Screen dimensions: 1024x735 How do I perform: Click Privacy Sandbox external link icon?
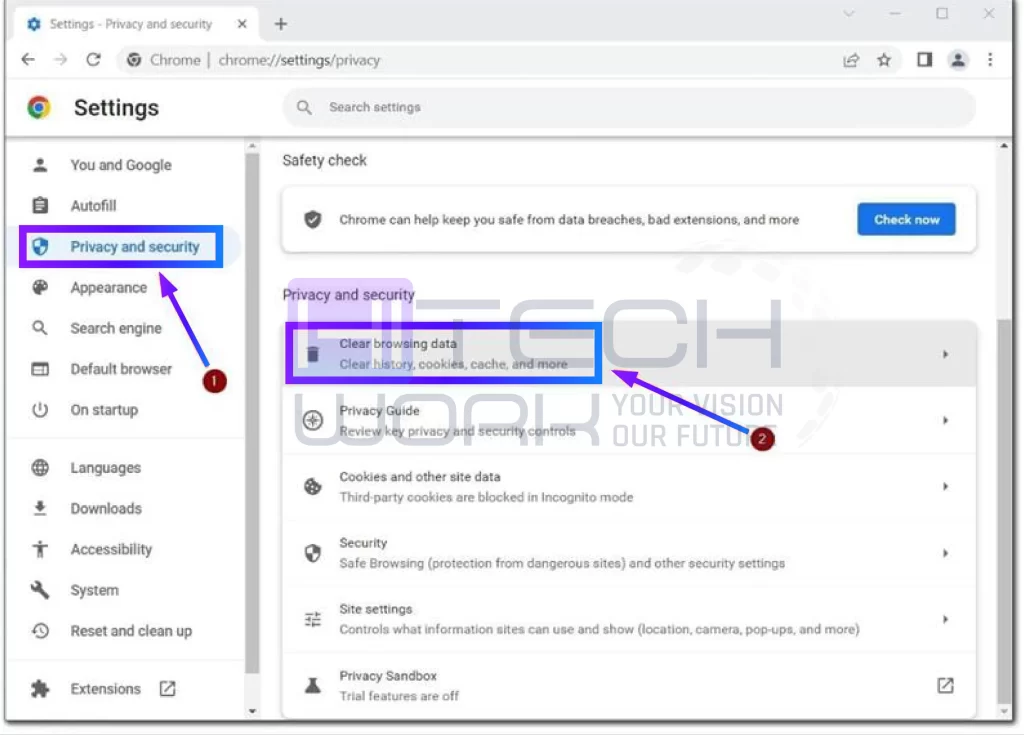tap(945, 686)
